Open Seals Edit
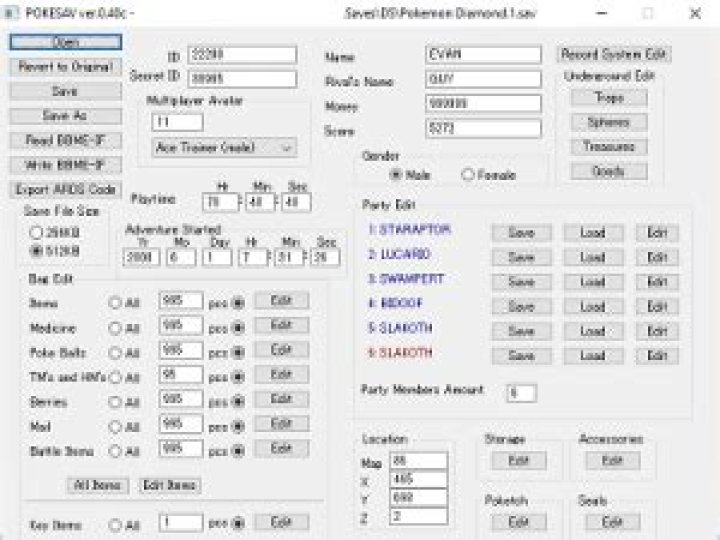 coord(613,522)
